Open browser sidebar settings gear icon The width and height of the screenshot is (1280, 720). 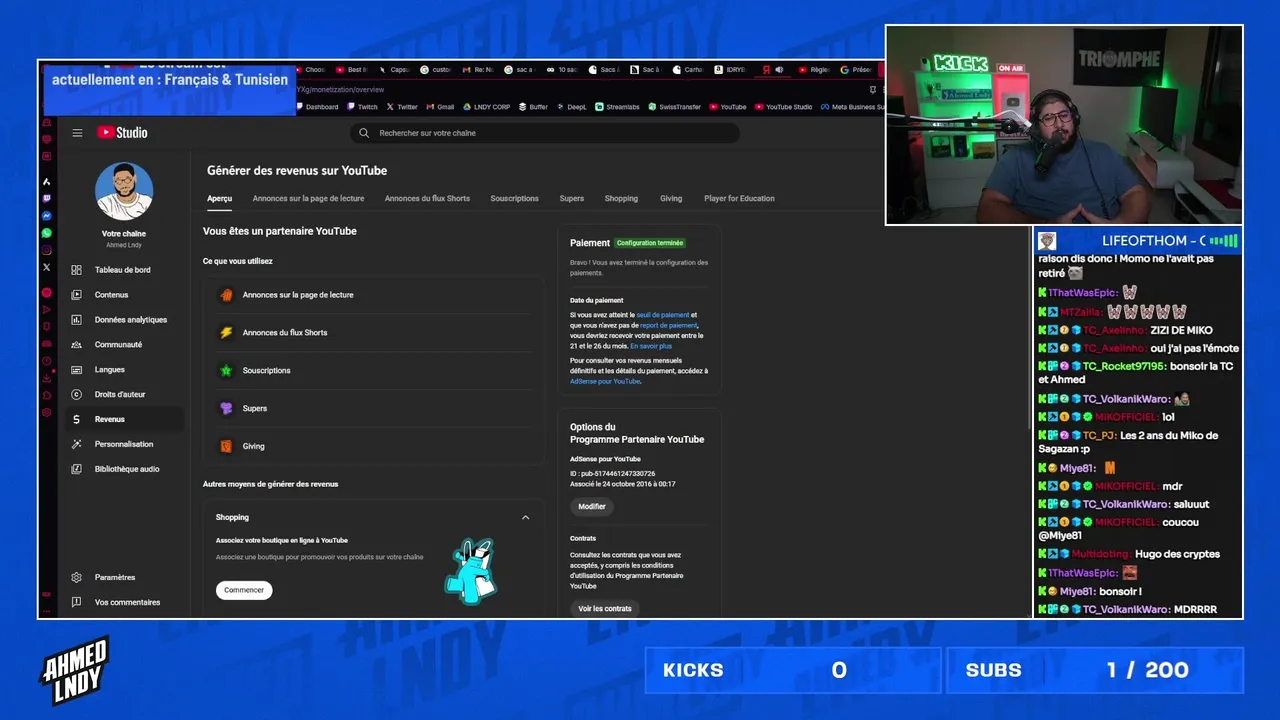pyautogui.click(x=47, y=412)
